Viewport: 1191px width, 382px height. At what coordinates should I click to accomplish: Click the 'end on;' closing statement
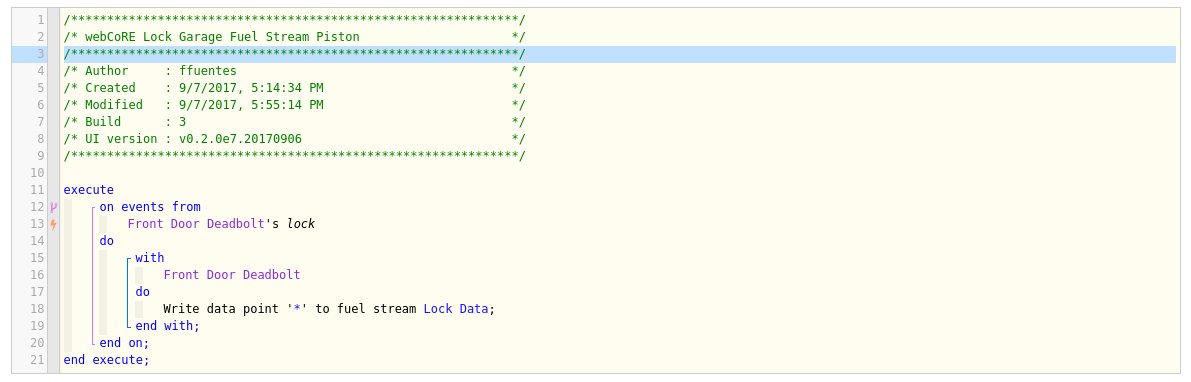[x=125, y=343]
